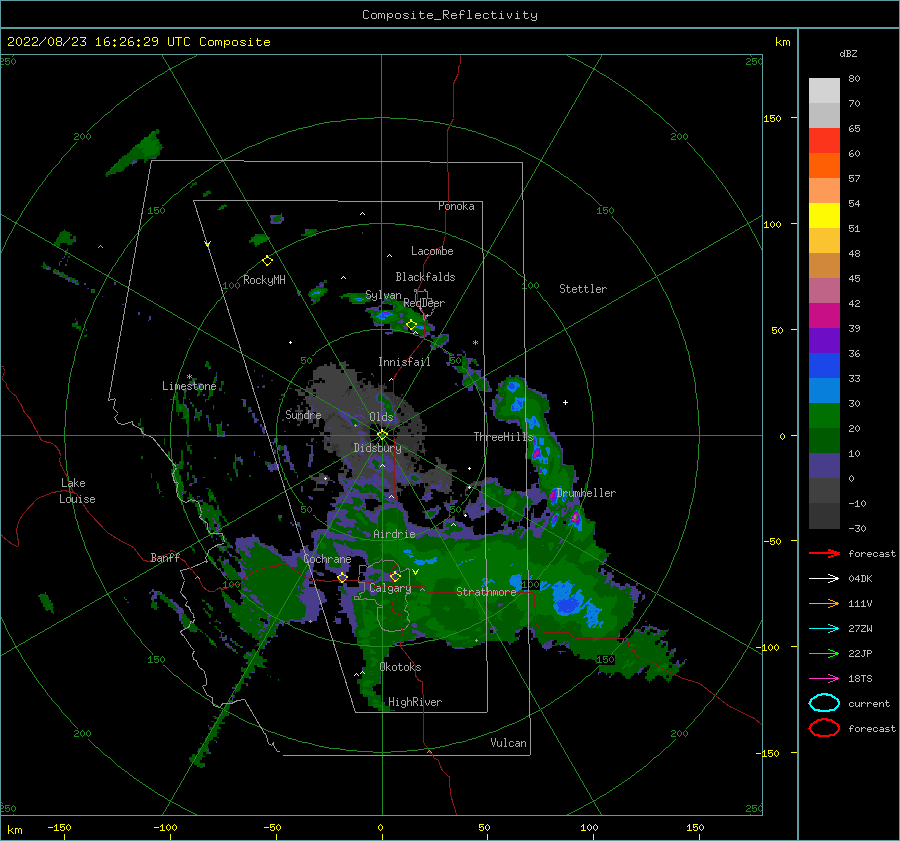Click the Airdrie city label
The image size is (900, 841).
394,534
